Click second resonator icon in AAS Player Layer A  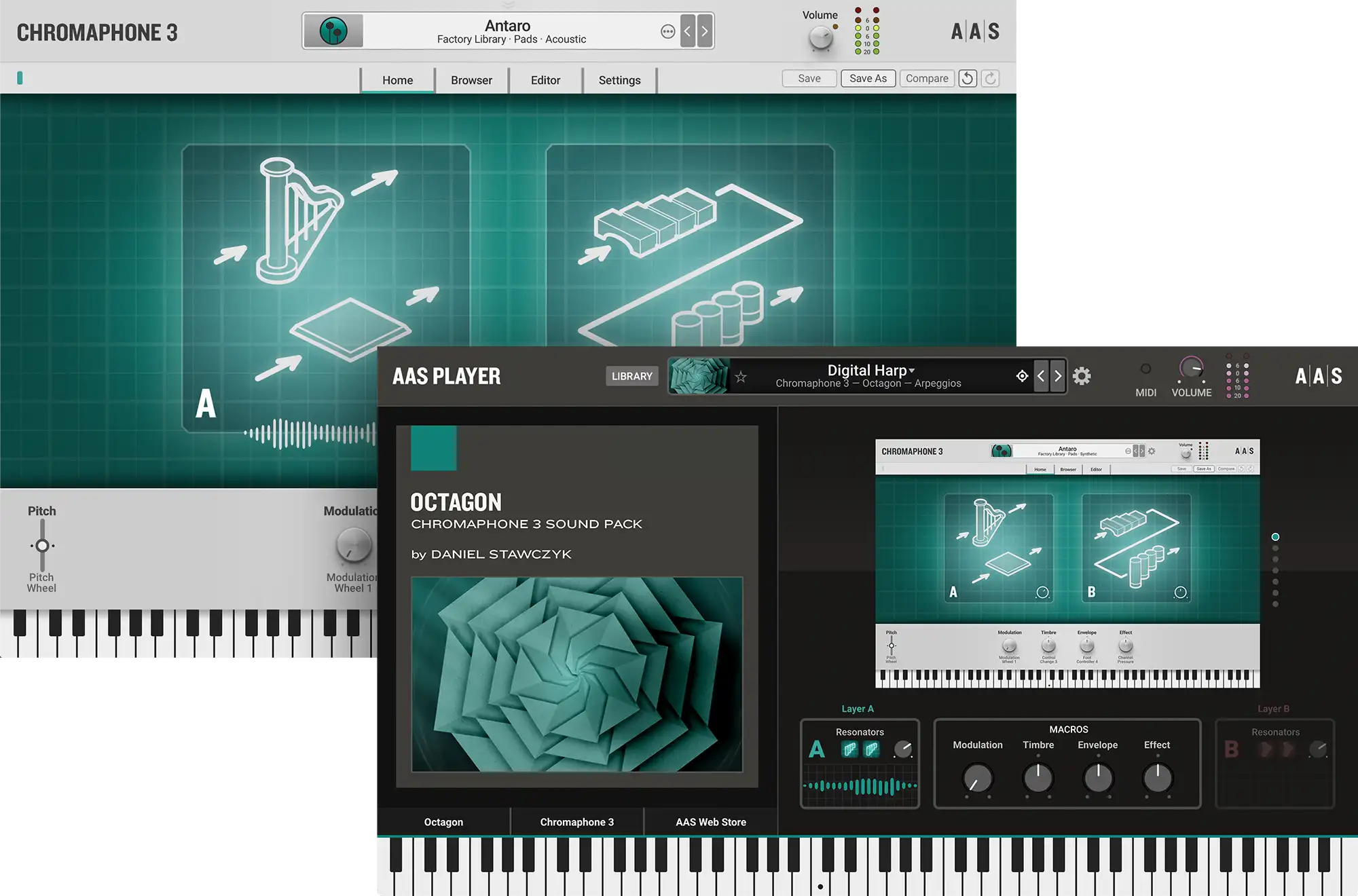pos(871,749)
